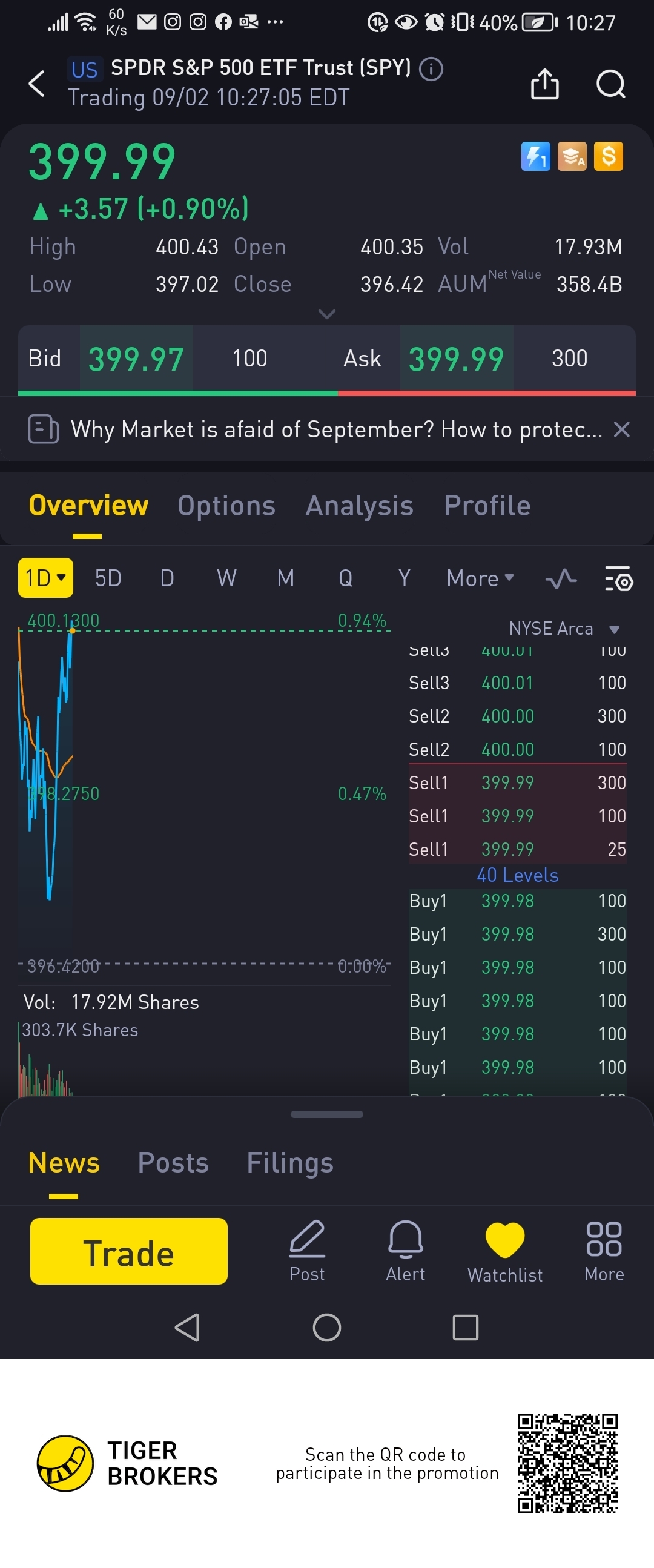Image resolution: width=654 pixels, height=1568 pixels.
Task: Tap the Low value 397.02
Action: tap(187, 284)
